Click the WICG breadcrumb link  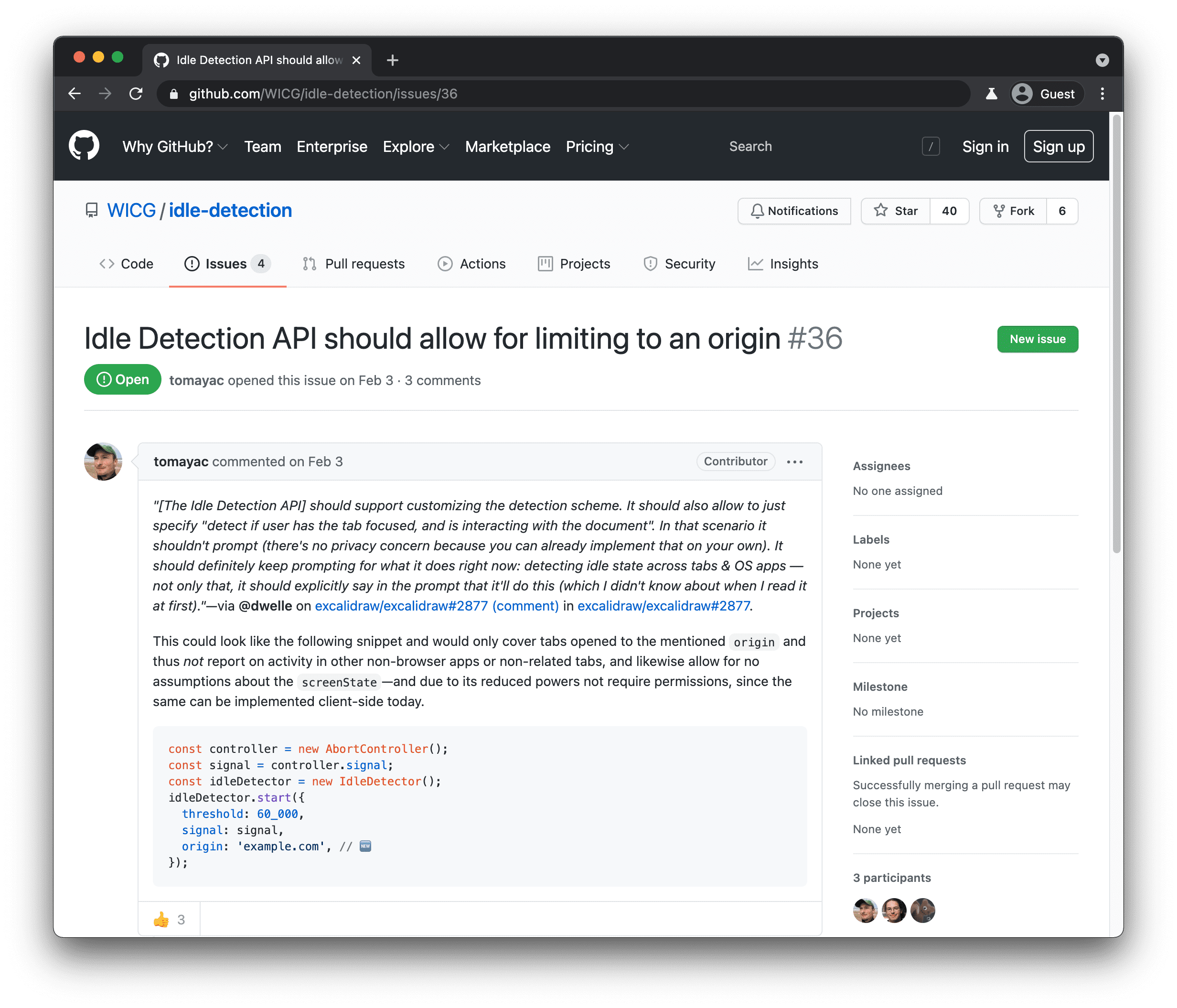pyautogui.click(x=130, y=211)
